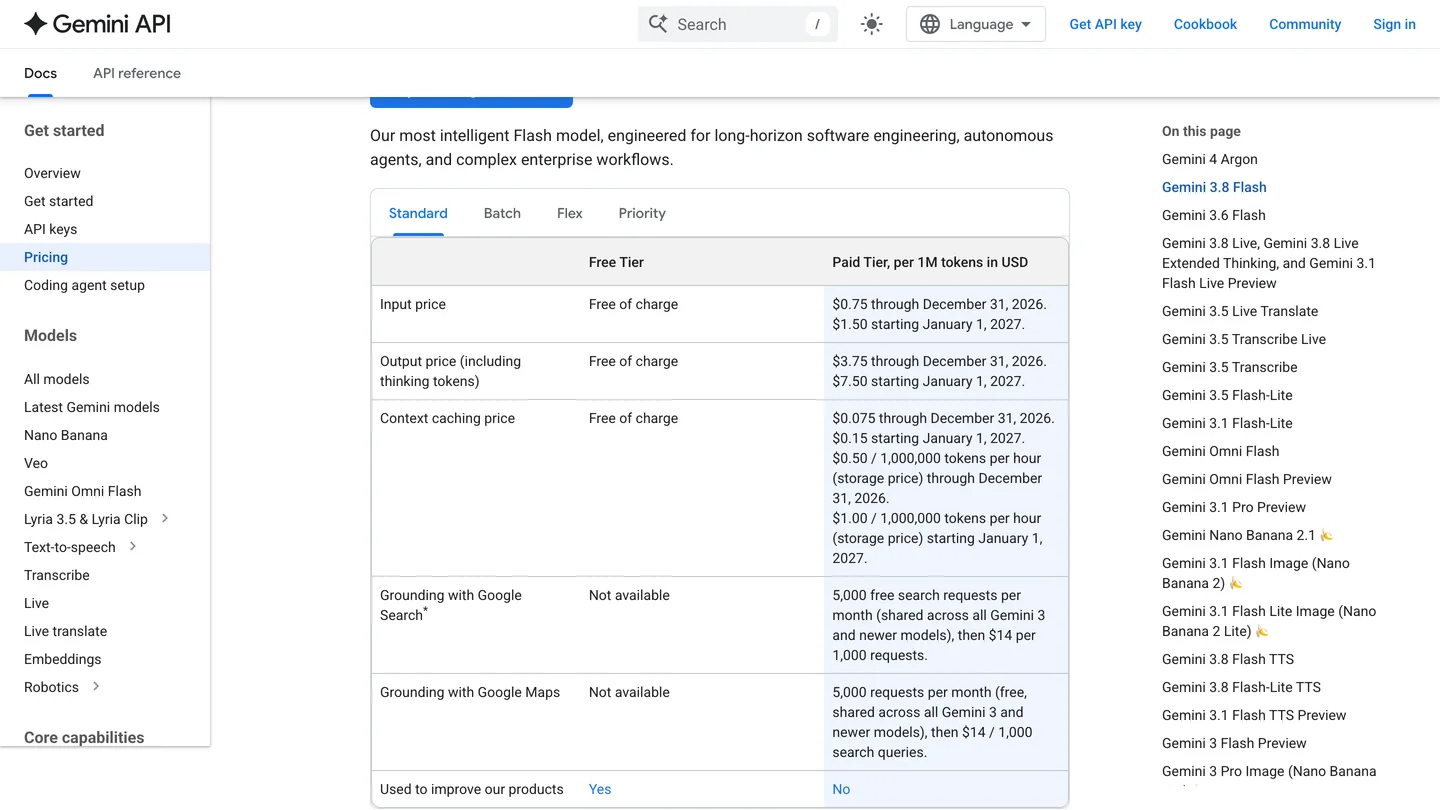Open Embeddings in the sidebar
The width and height of the screenshot is (1440, 810).
click(x=62, y=659)
